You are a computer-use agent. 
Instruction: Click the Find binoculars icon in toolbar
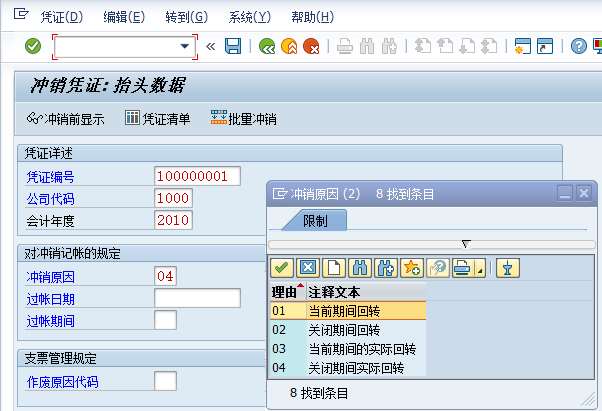[x=367, y=46]
